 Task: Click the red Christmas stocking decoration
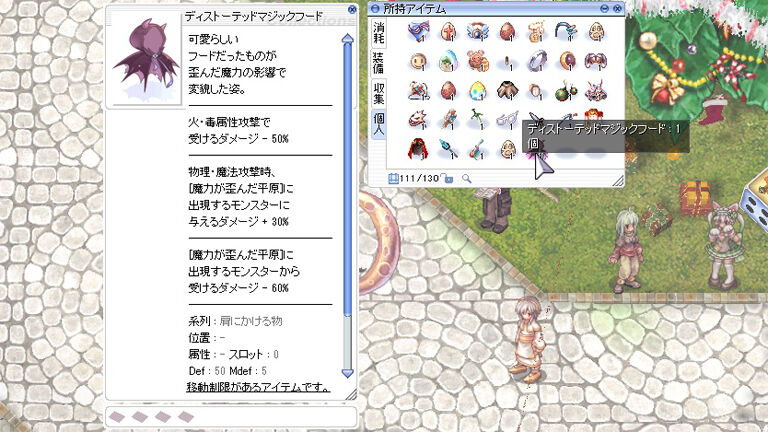point(712,111)
